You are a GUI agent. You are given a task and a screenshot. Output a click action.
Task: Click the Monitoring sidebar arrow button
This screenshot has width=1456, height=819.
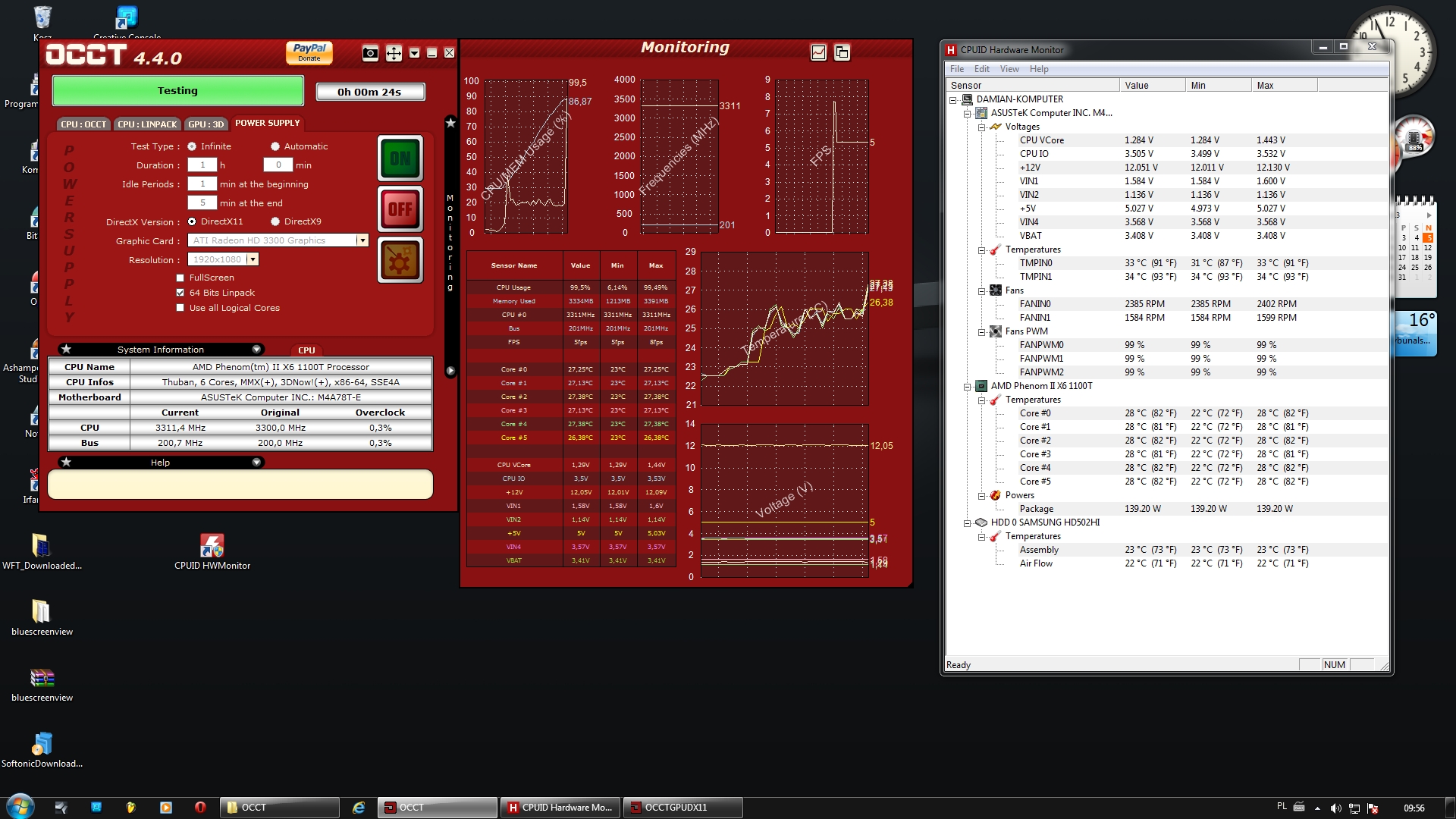pyautogui.click(x=450, y=371)
